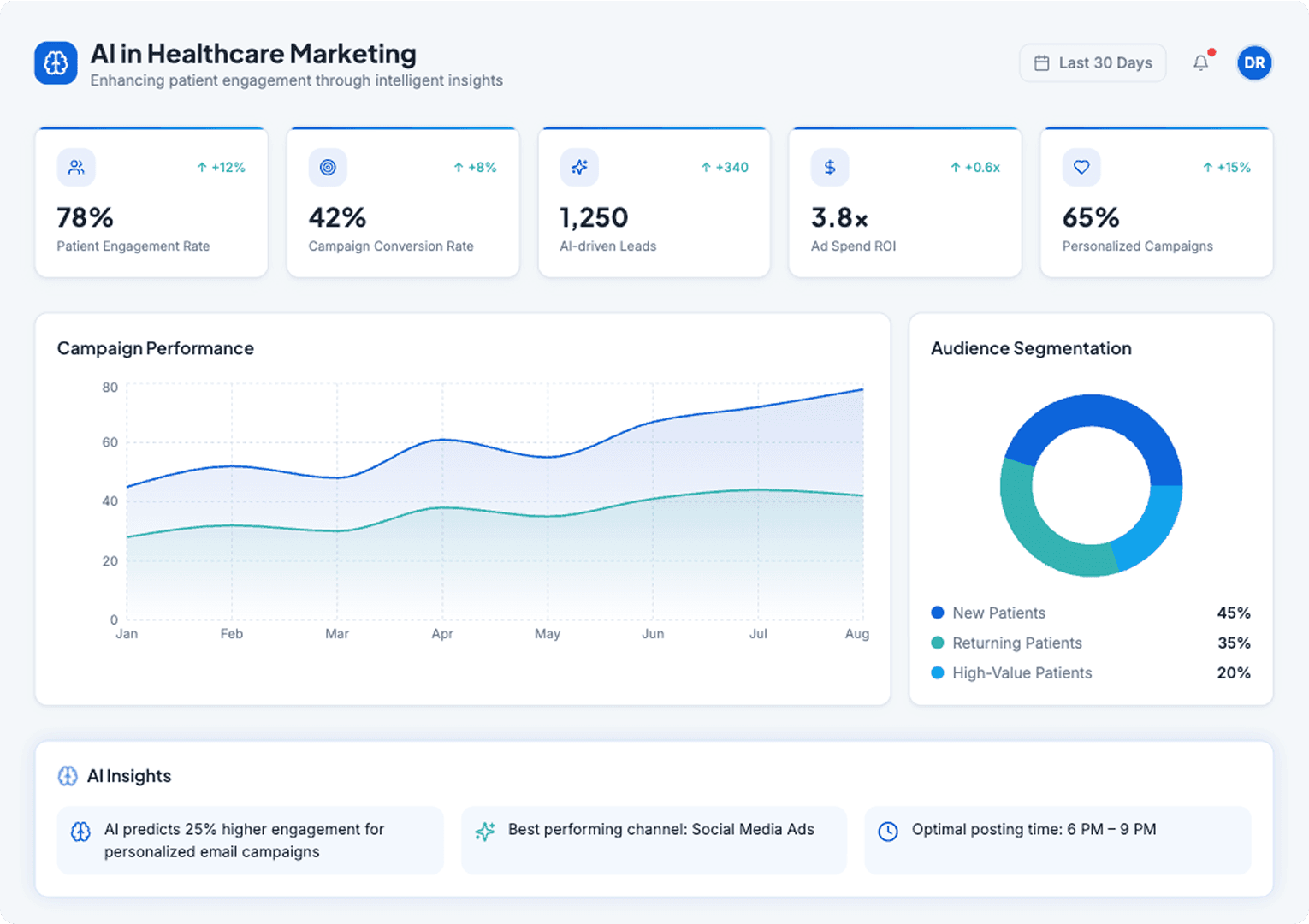Click the target icon on Campaign Conversion card
The image size is (1309, 924).
(x=327, y=167)
